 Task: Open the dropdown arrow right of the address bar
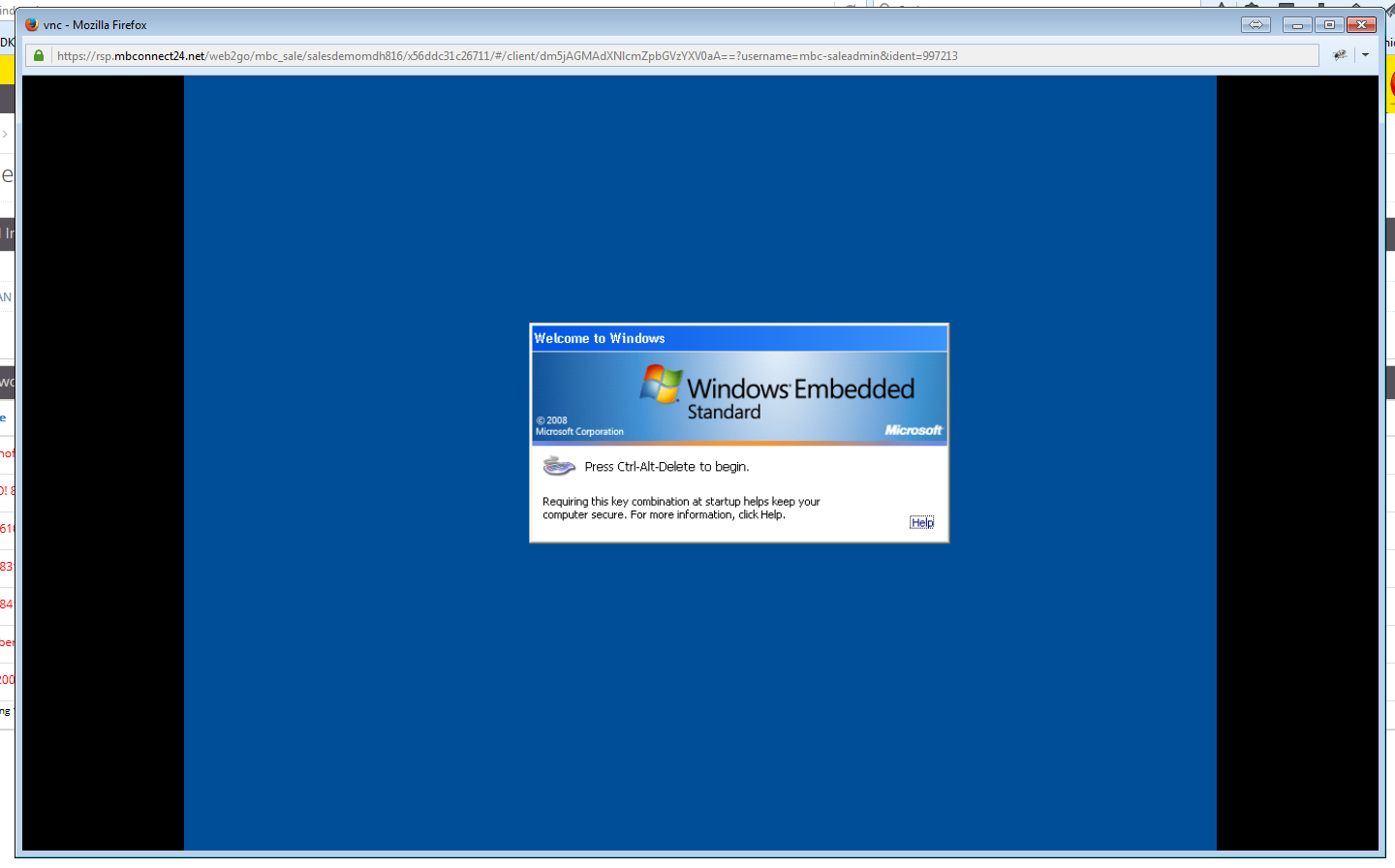coord(1365,55)
